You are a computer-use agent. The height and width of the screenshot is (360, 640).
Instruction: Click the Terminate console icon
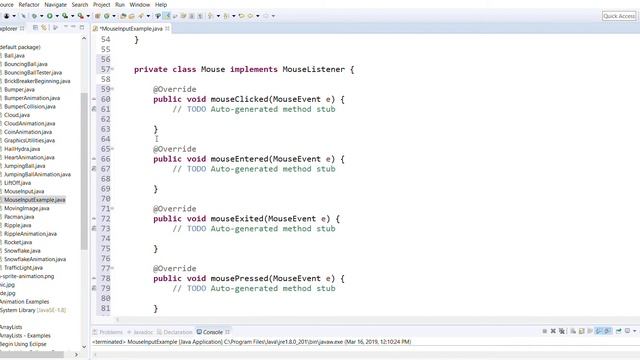544,331
